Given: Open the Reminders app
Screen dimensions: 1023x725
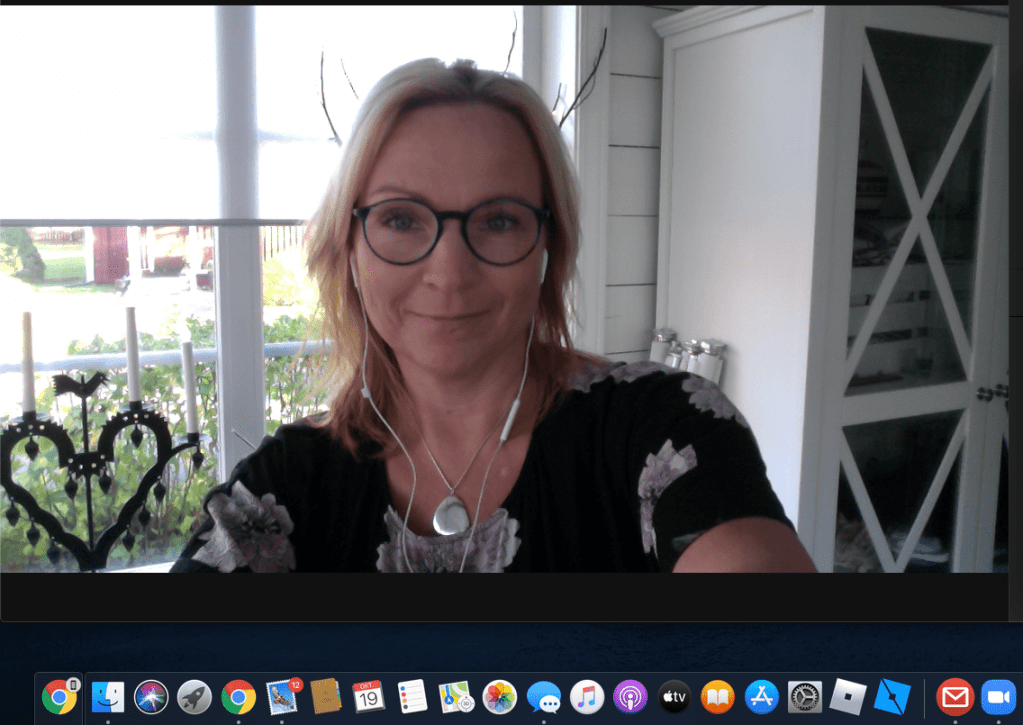Looking at the screenshot, I should click(x=412, y=697).
